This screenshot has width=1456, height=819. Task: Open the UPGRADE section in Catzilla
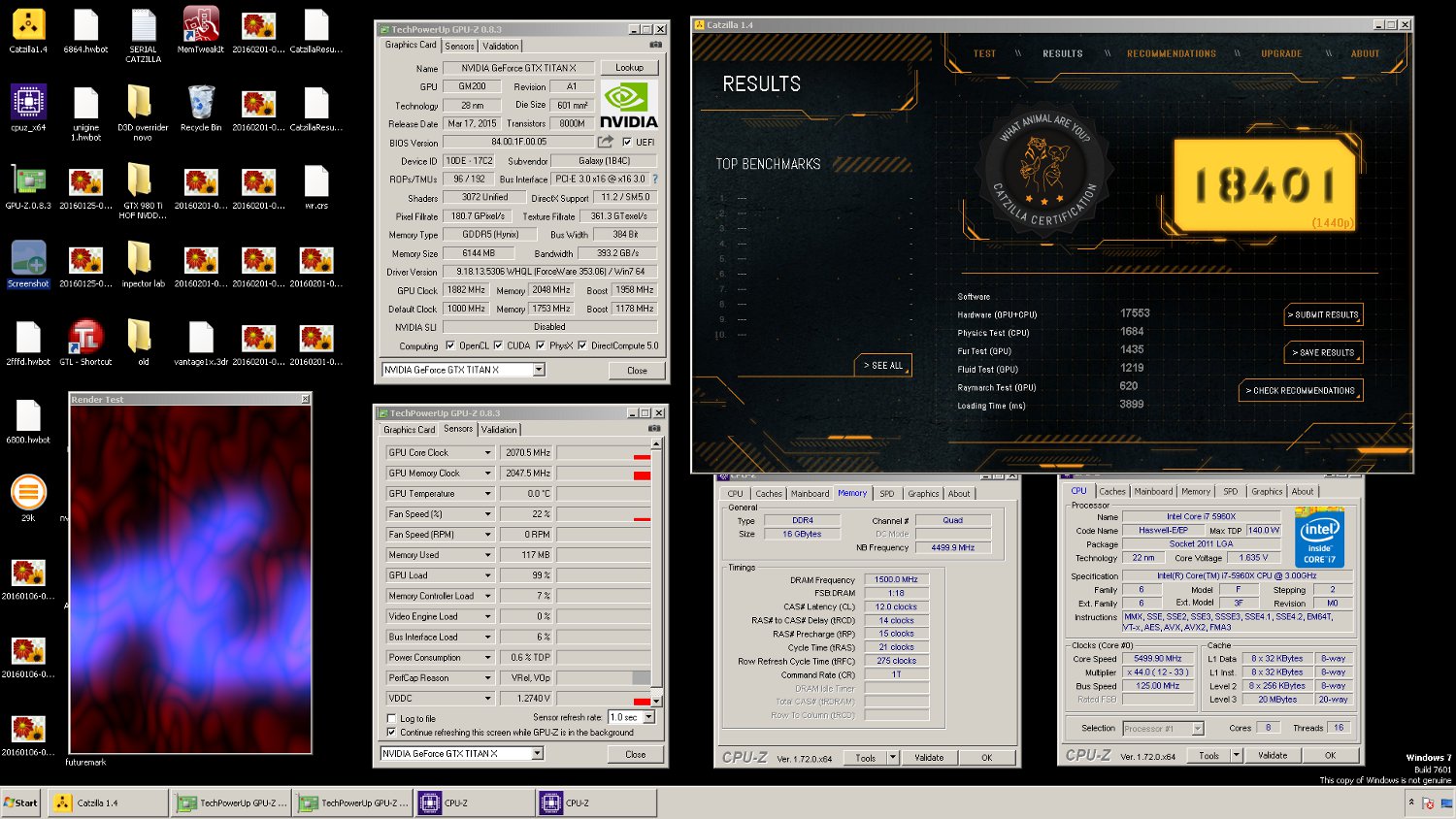(x=1281, y=53)
